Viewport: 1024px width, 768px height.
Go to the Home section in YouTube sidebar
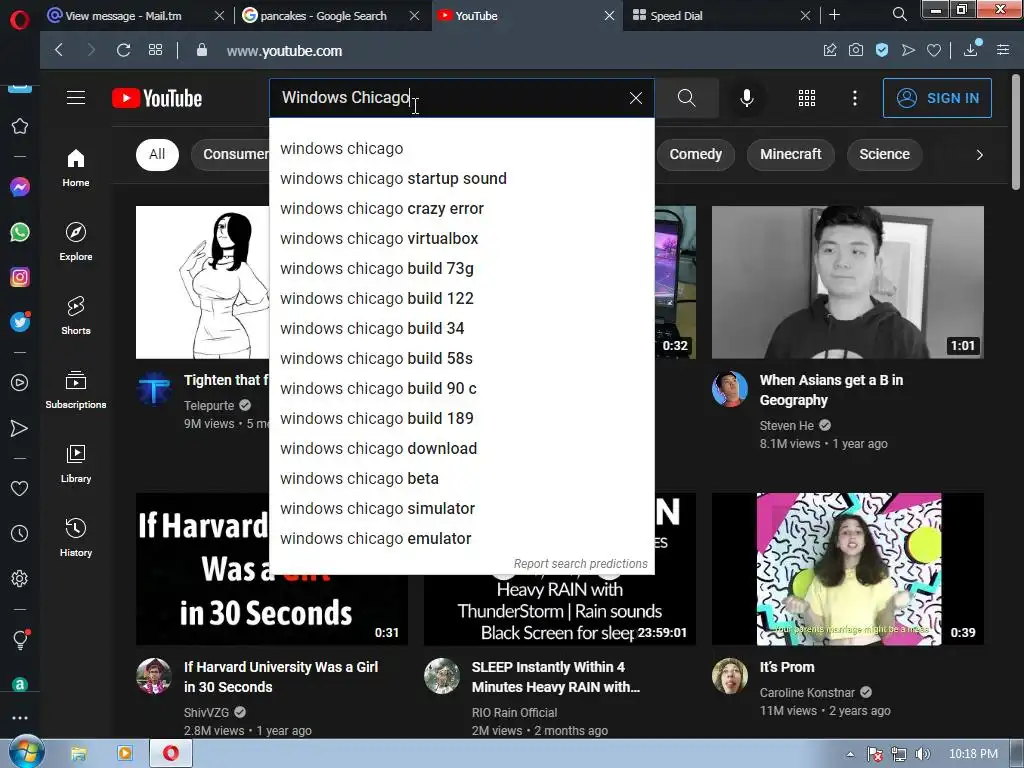pos(76,168)
